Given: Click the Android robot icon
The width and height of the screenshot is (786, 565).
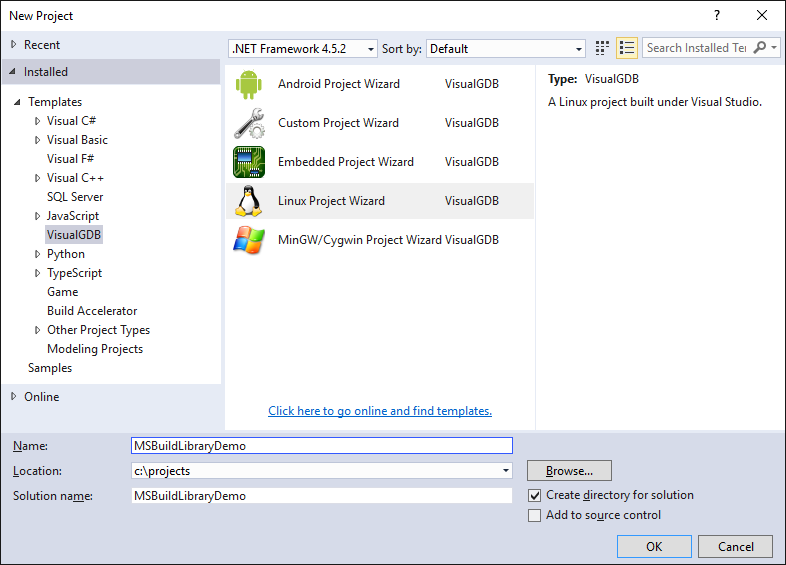Looking at the screenshot, I should click(x=249, y=84).
